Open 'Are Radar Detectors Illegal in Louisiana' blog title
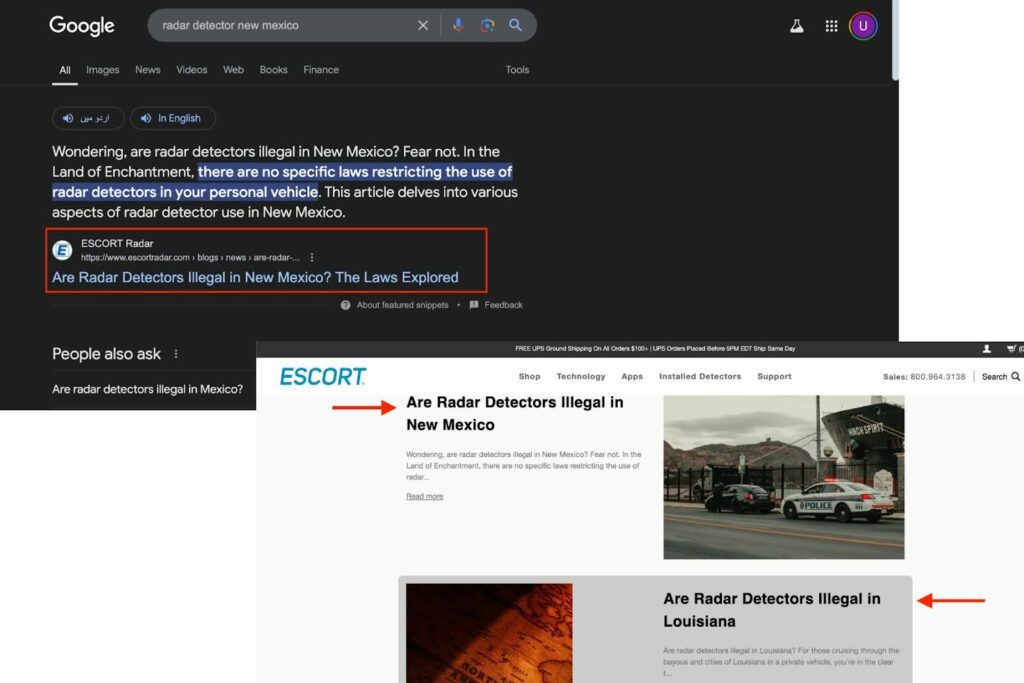Screen dimensions: 1024x683 772,610
